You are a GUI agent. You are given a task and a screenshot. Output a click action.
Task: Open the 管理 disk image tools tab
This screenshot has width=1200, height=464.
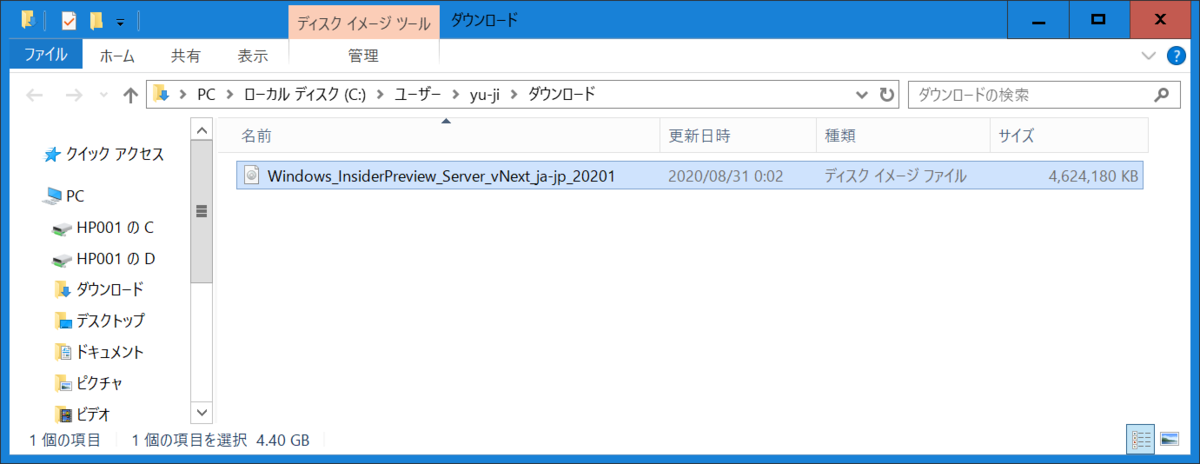[364, 56]
